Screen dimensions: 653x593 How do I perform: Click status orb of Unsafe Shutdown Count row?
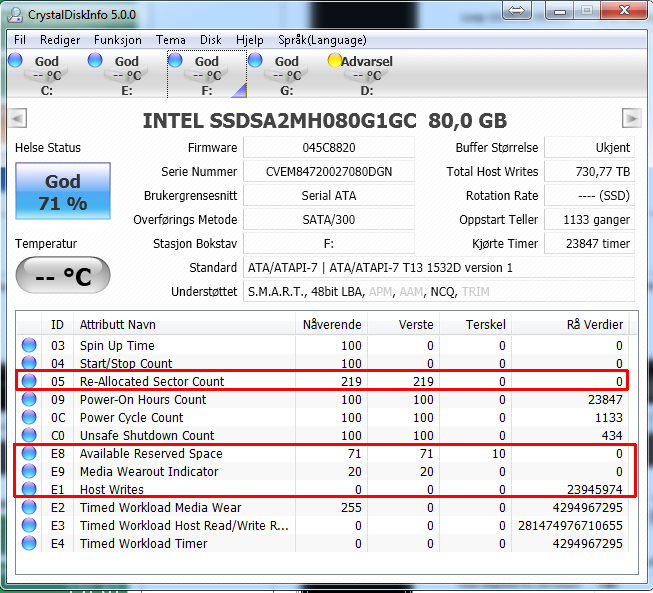pos(29,435)
